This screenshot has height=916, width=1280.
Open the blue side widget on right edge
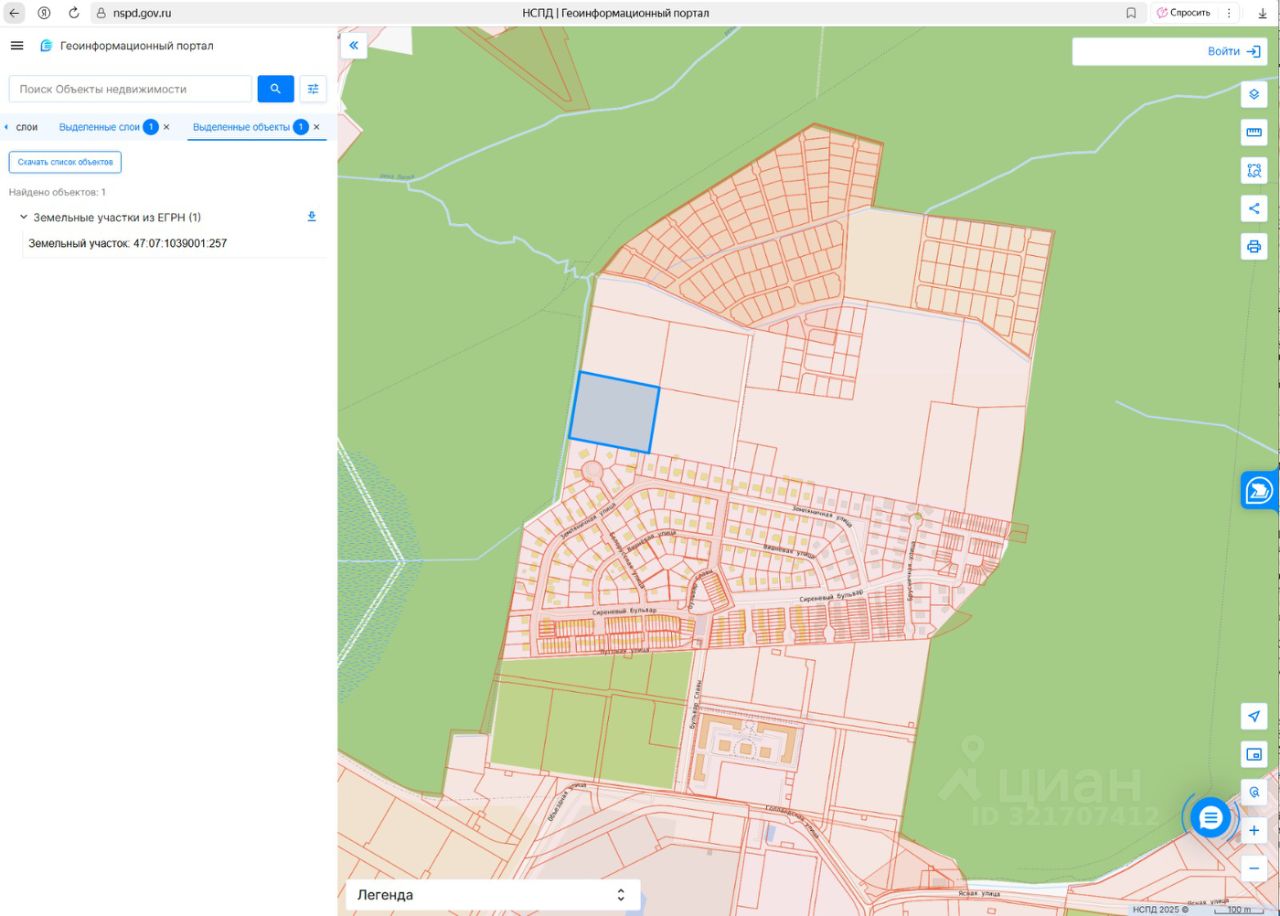point(1259,490)
